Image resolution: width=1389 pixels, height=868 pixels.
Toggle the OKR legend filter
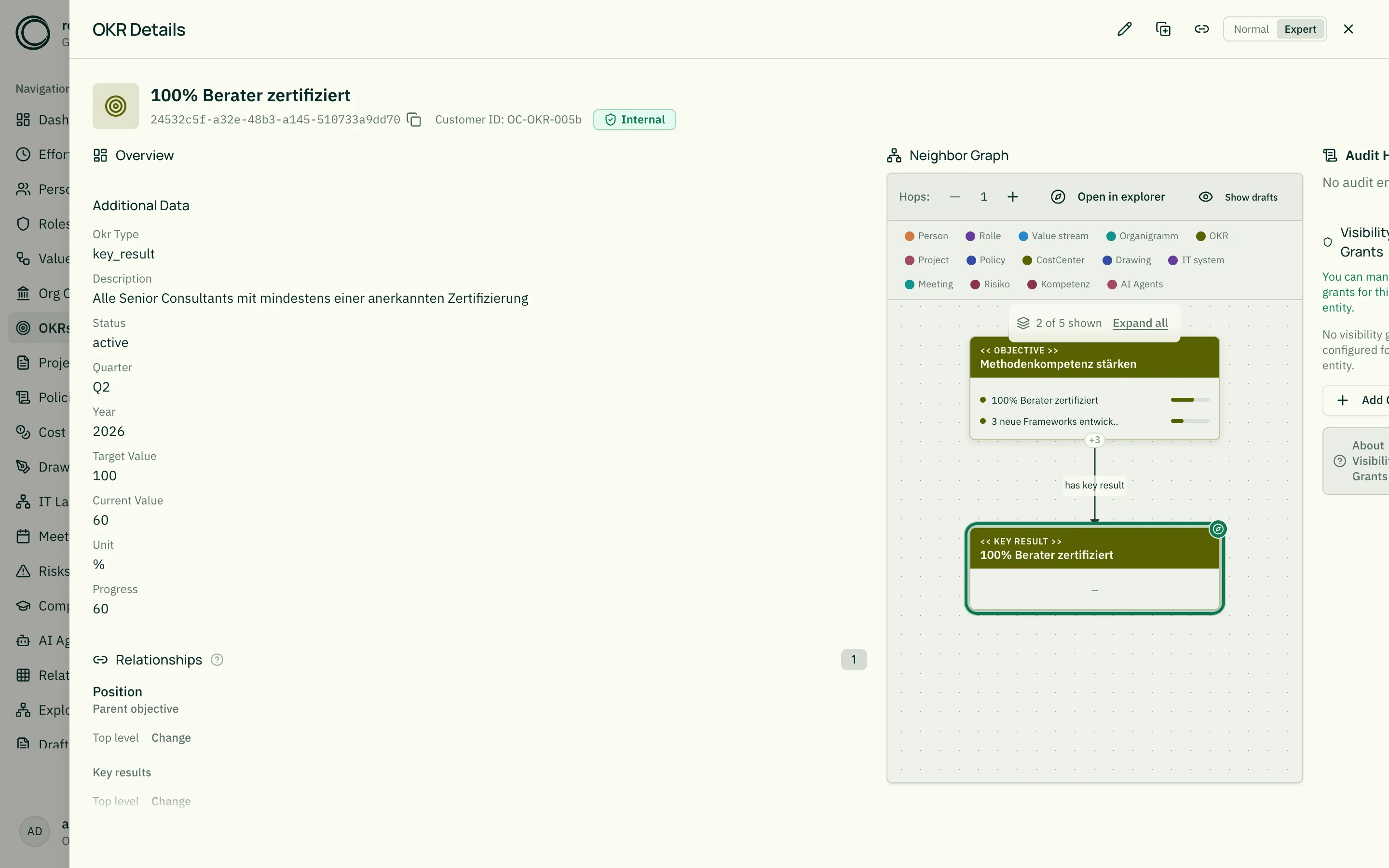tap(1212, 236)
